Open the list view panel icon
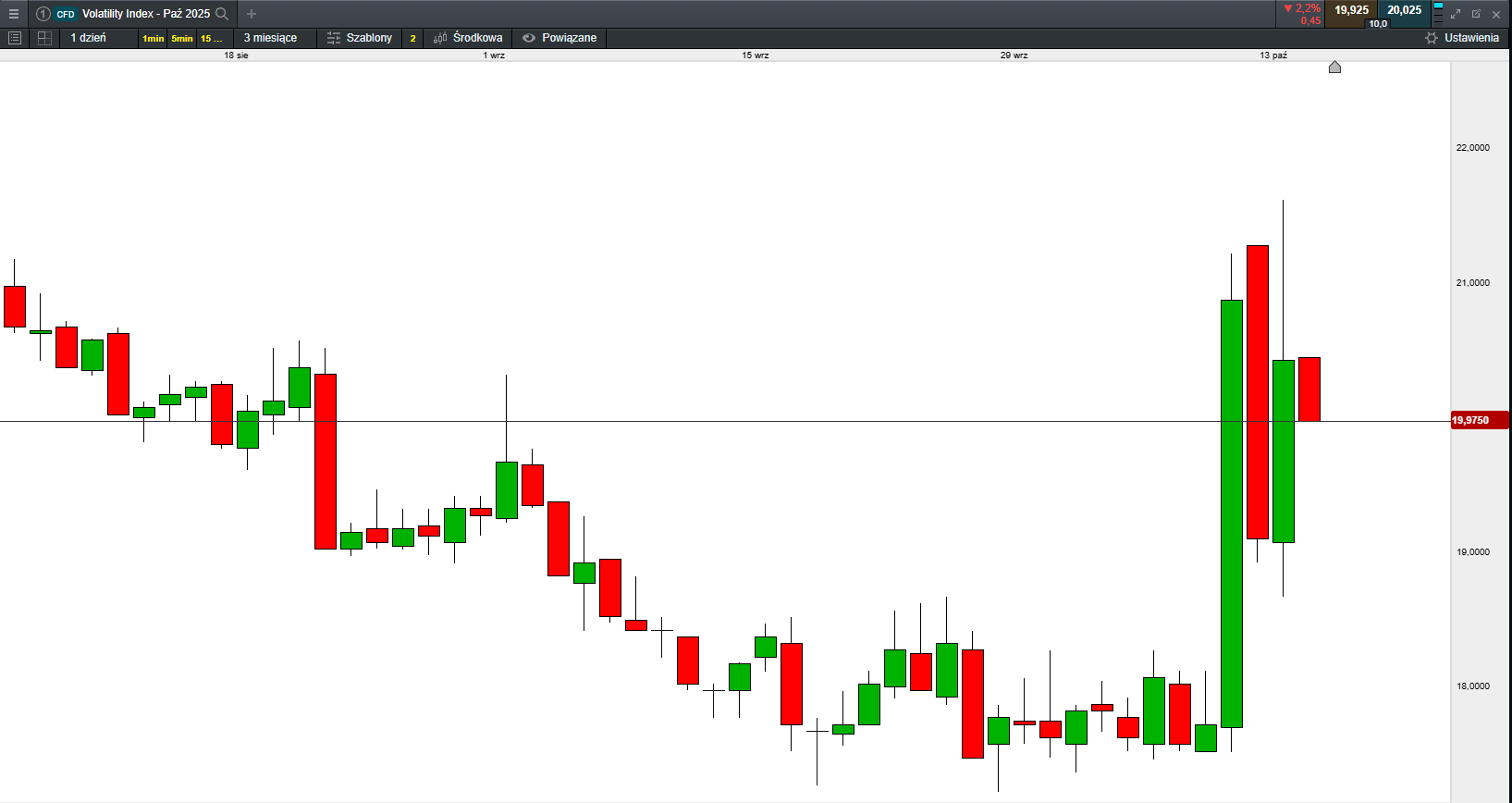The image size is (1512, 803). (15, 38)
